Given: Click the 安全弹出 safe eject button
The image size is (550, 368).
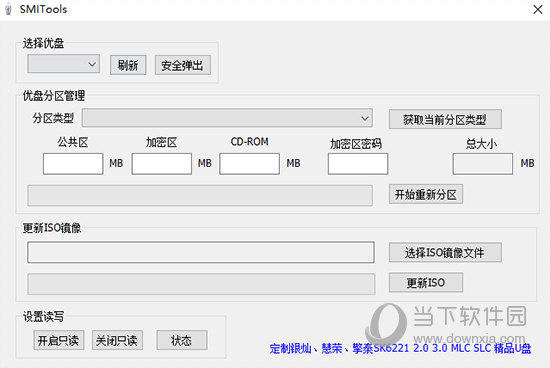Looking at the screenshot, I should coord(183,65).
